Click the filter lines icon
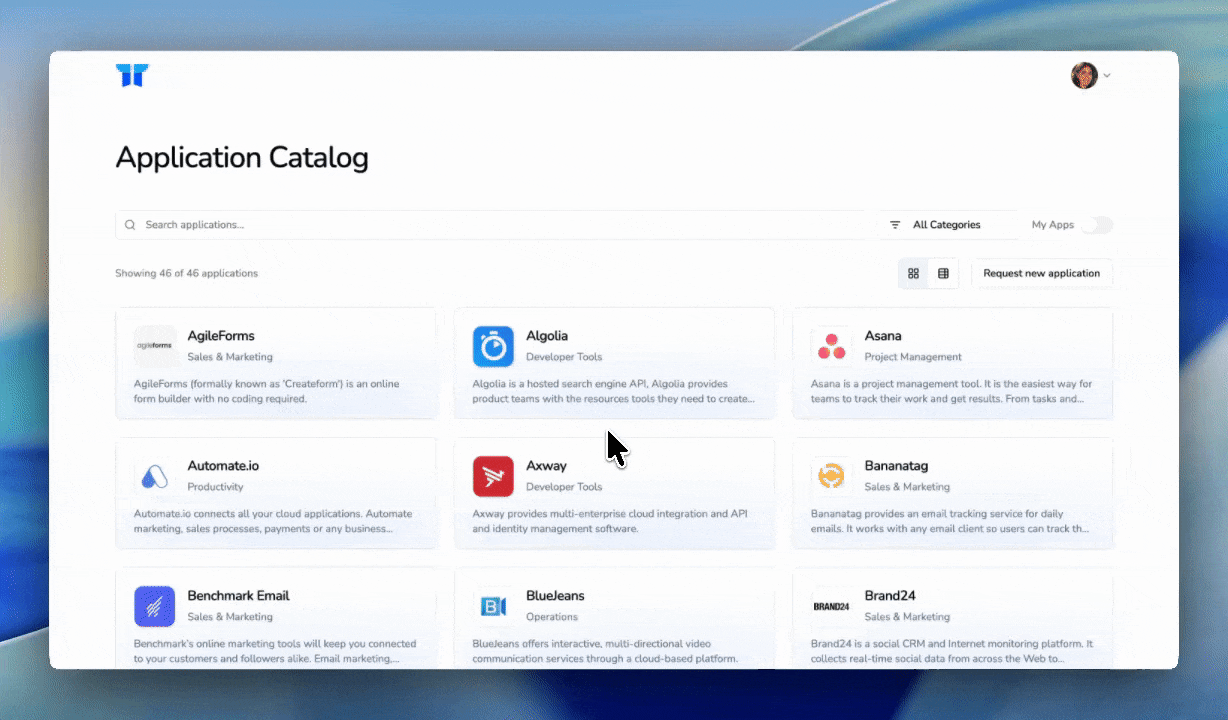Screen dimensions: 1228x720 [895, 225]
